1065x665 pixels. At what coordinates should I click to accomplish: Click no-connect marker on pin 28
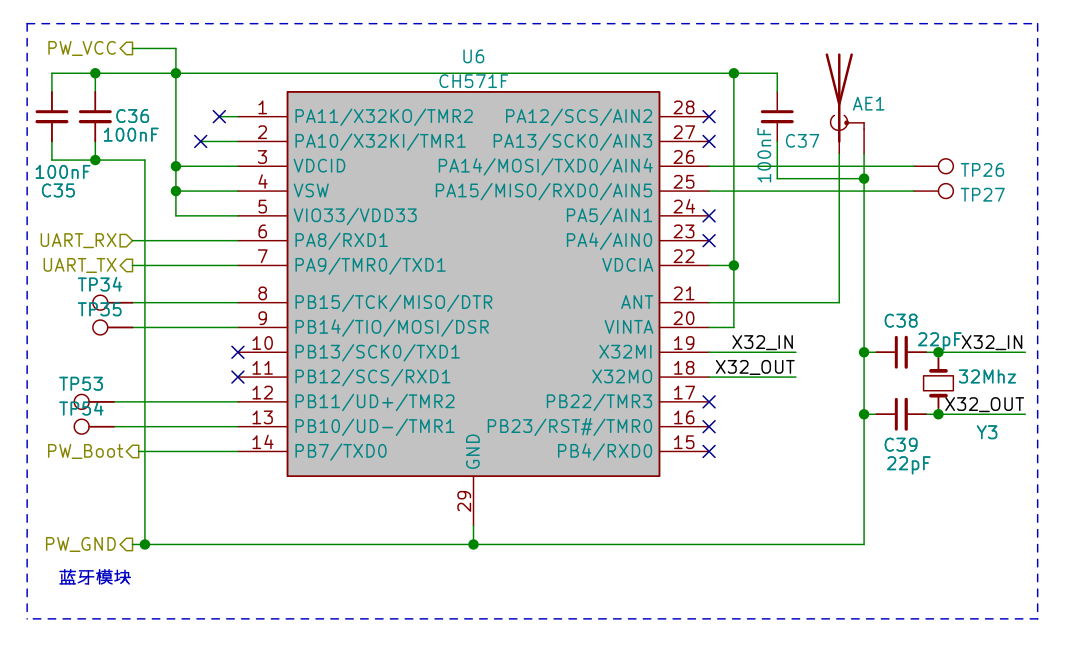[709, 116]
